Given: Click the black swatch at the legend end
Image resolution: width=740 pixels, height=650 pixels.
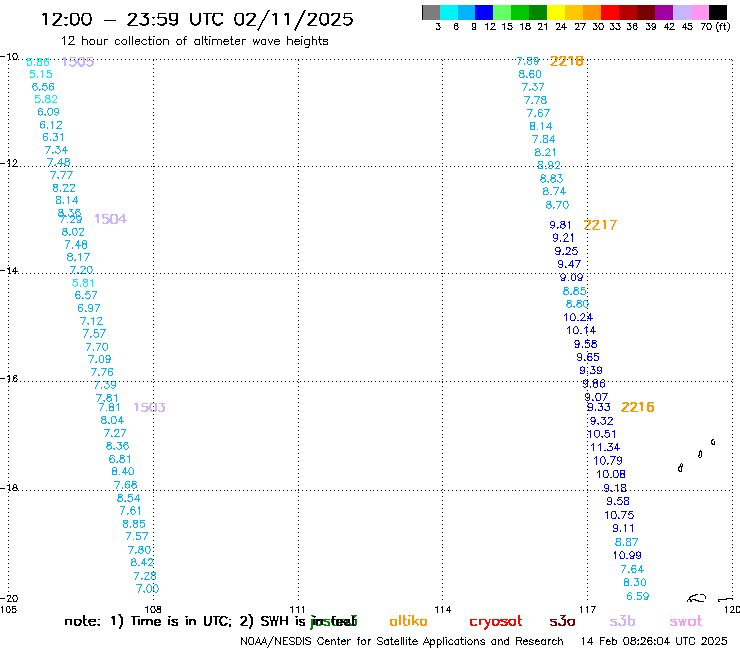Looking at the screenshot, I should tap(718, 12).
